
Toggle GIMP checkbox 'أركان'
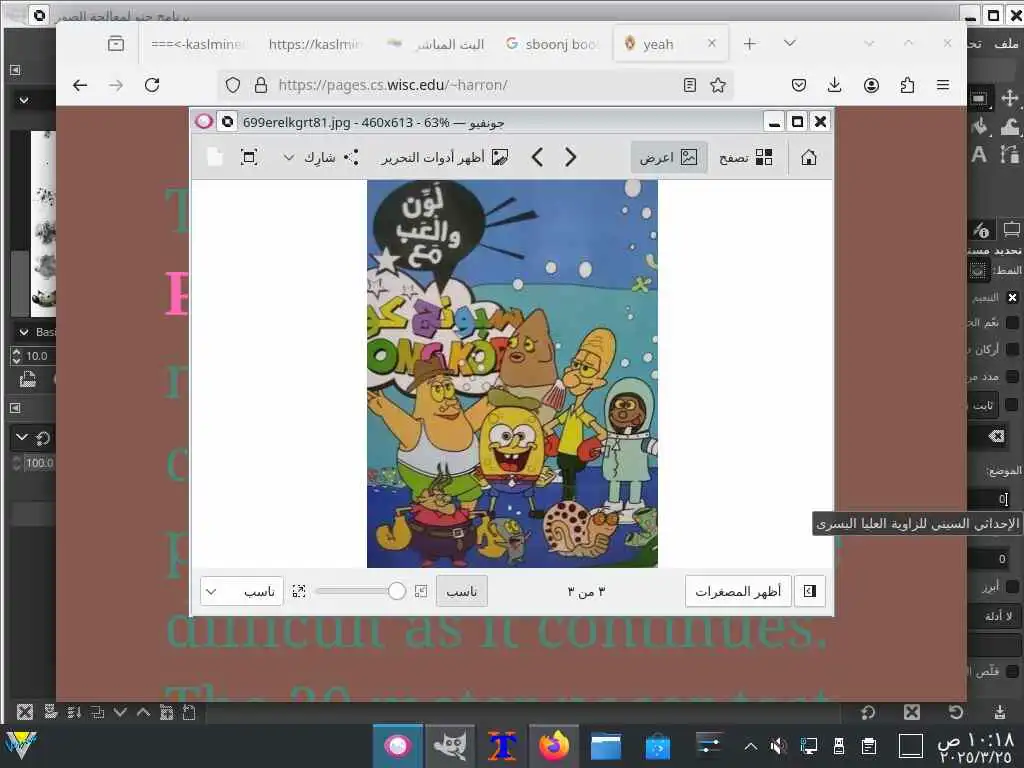point(1012,349)
